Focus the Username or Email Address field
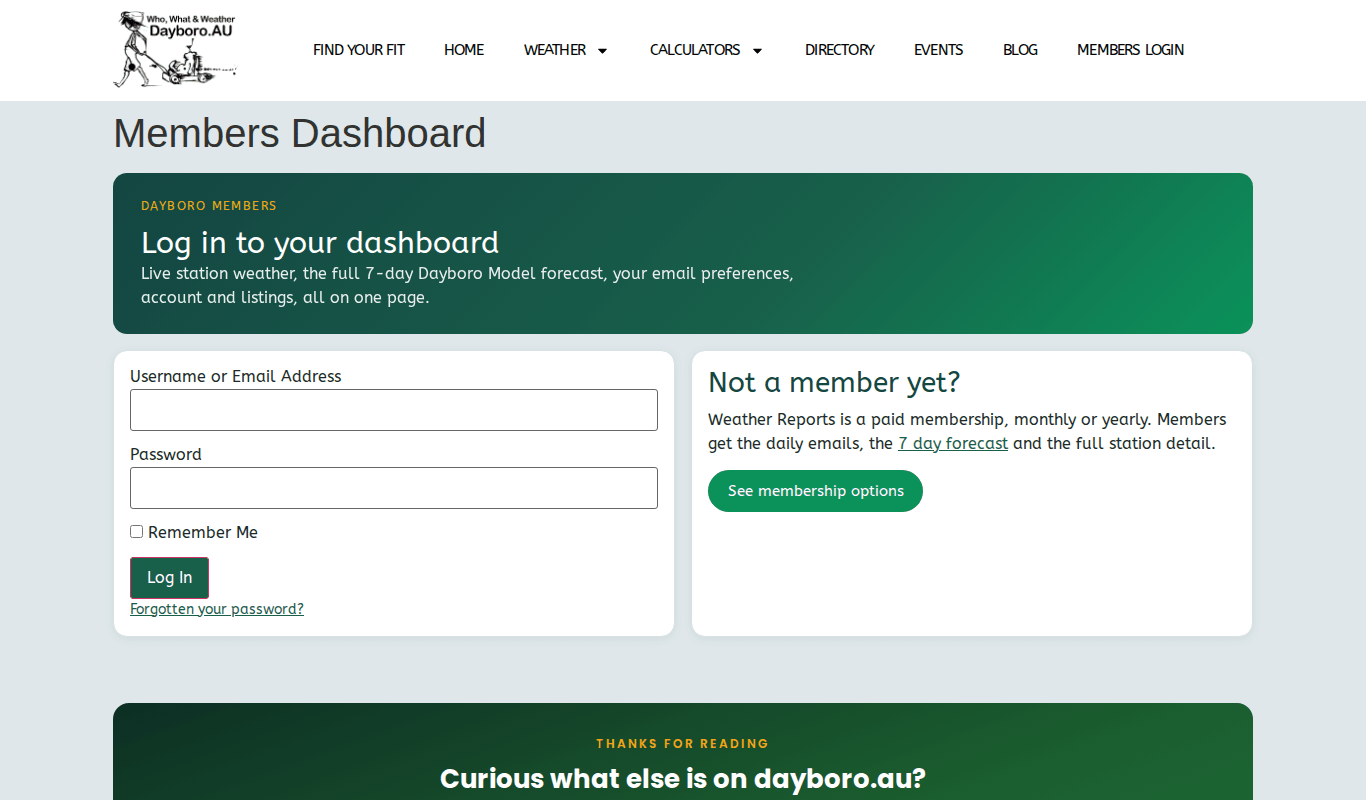Screen dimensions: 1366x800 click(x=394, y=410)
